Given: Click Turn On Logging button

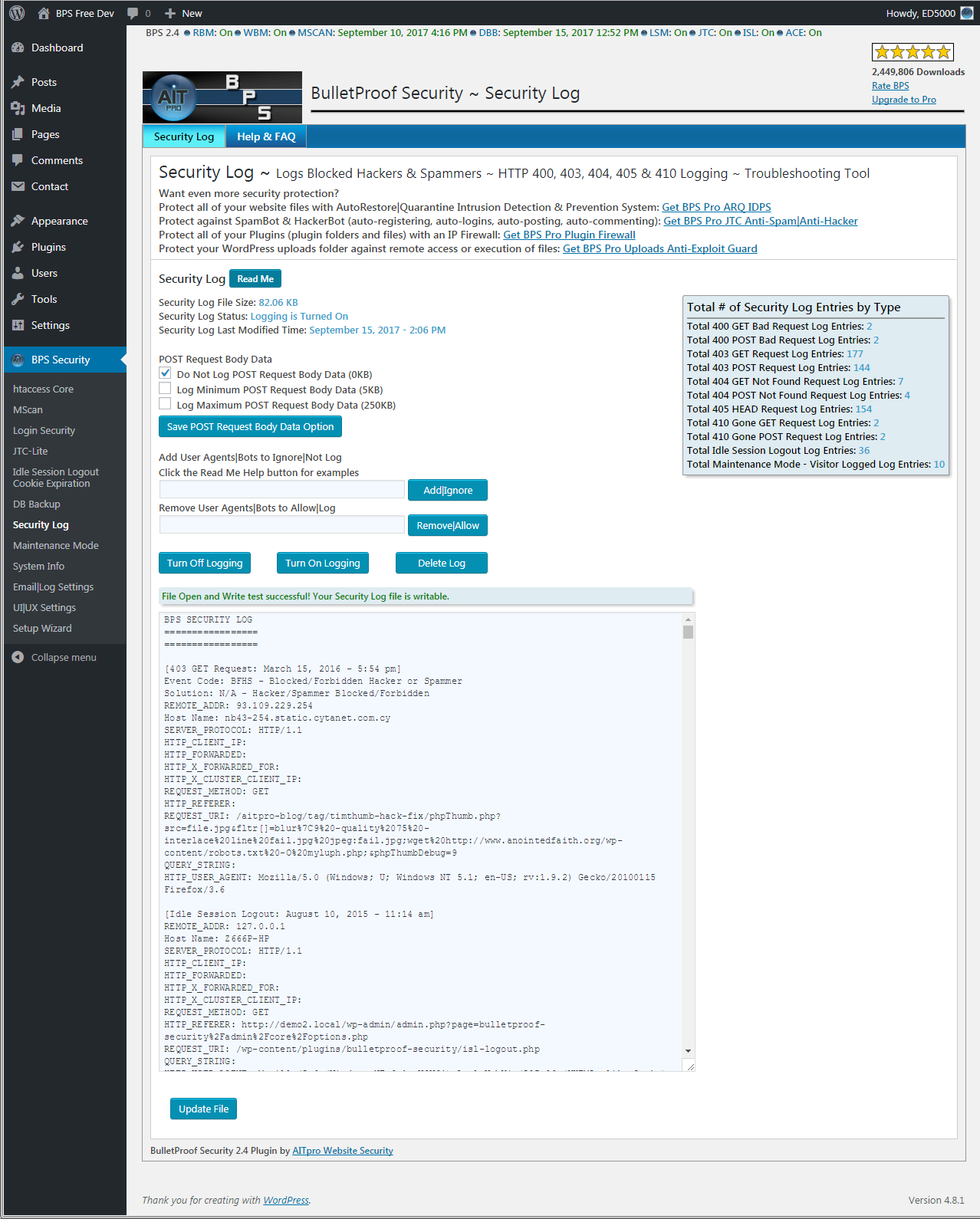Looking at the screenshot, I should pyautogui.click(x=323, y=563).
